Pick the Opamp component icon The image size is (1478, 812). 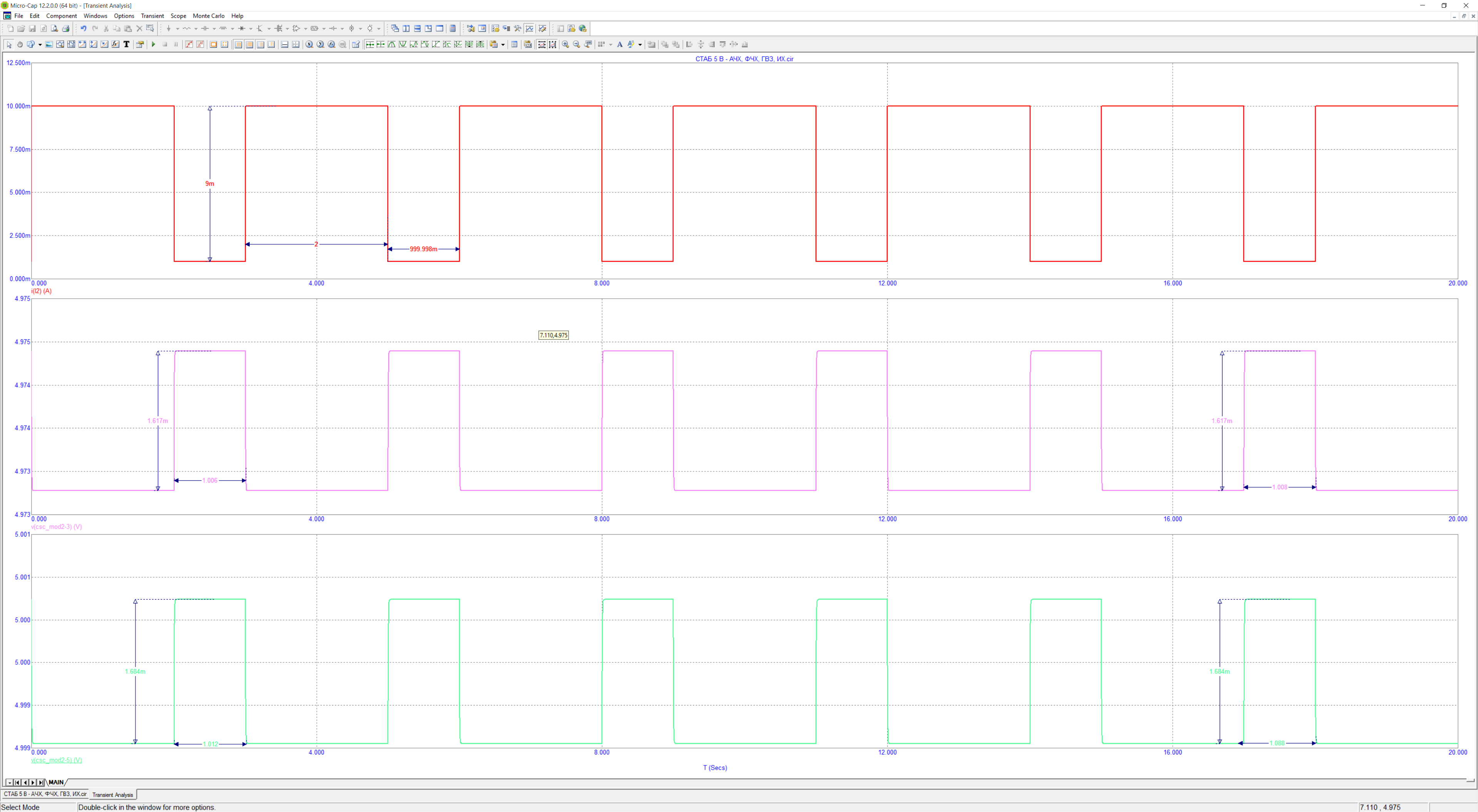pos(296,28)
